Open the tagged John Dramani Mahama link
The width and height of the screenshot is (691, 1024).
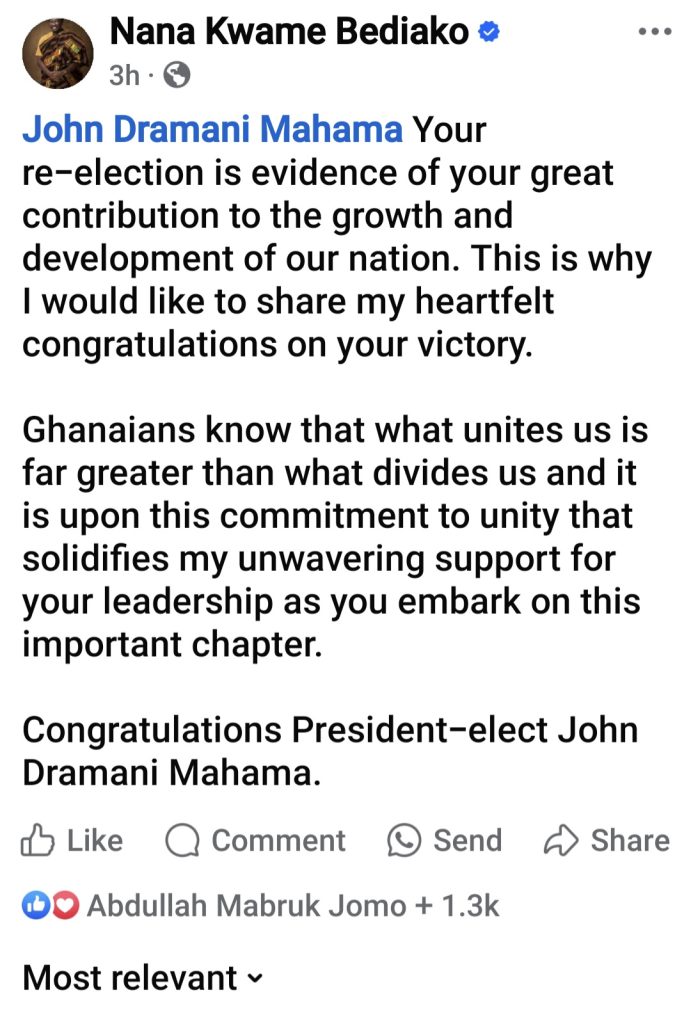point(212,129)
